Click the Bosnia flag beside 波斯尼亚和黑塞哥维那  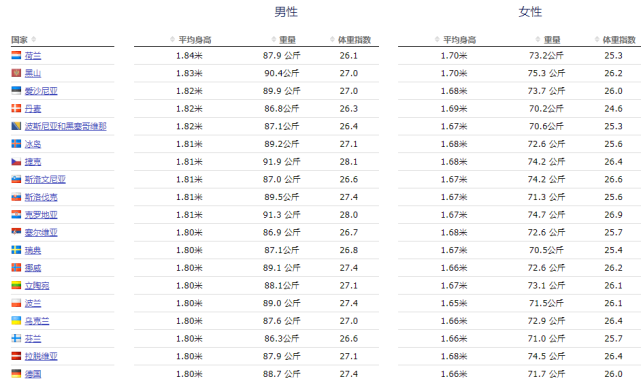point(16,126)
